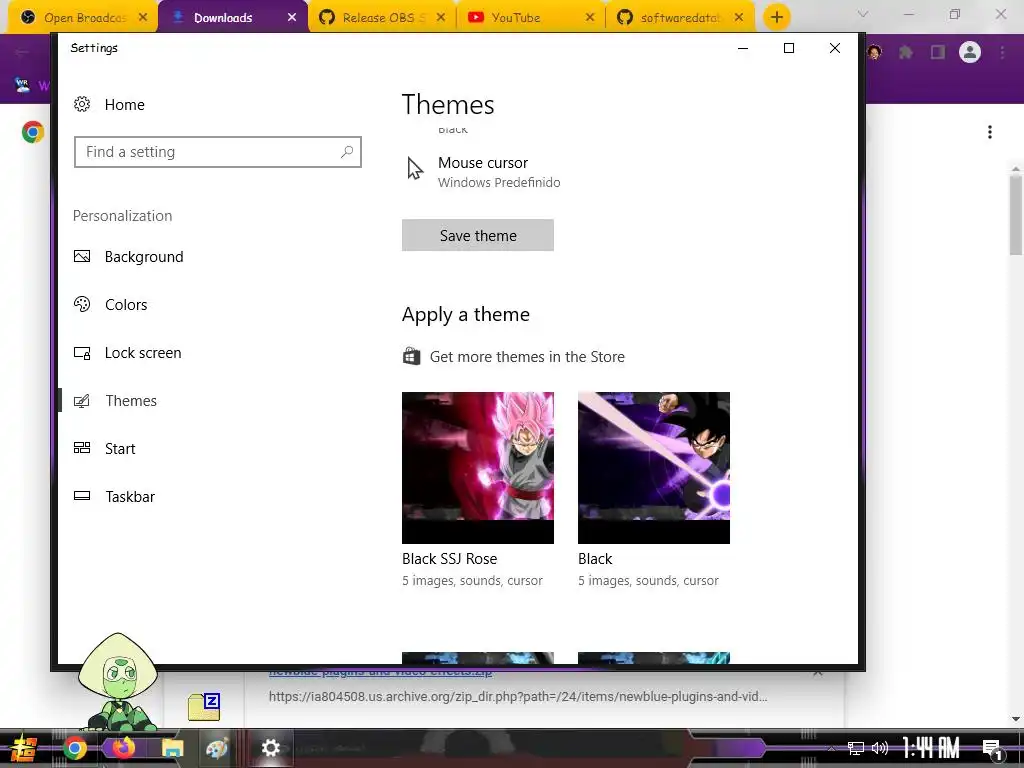
Task: Click Settings gear on the taskbar
Action: [x=270, y=748]
